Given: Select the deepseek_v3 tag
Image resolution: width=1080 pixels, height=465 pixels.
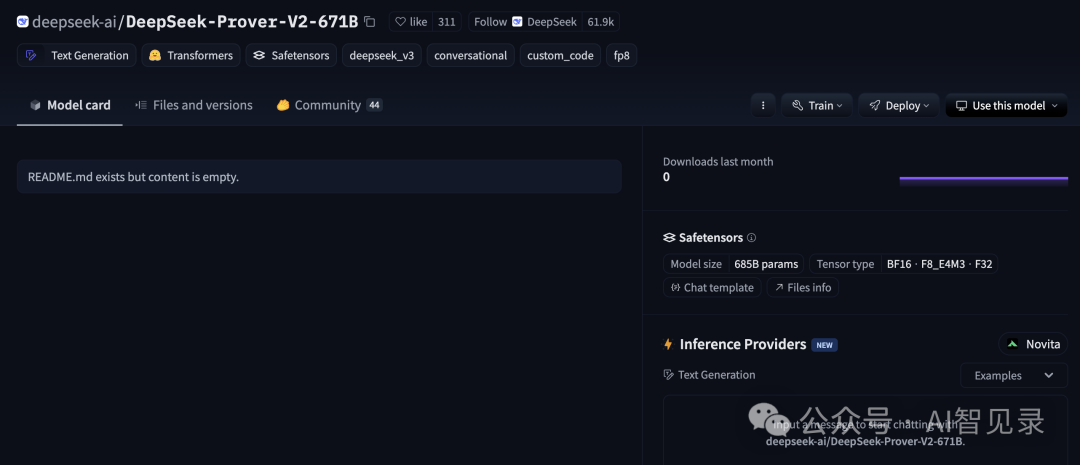Looking at the screenshot, I should coord(382,55).
